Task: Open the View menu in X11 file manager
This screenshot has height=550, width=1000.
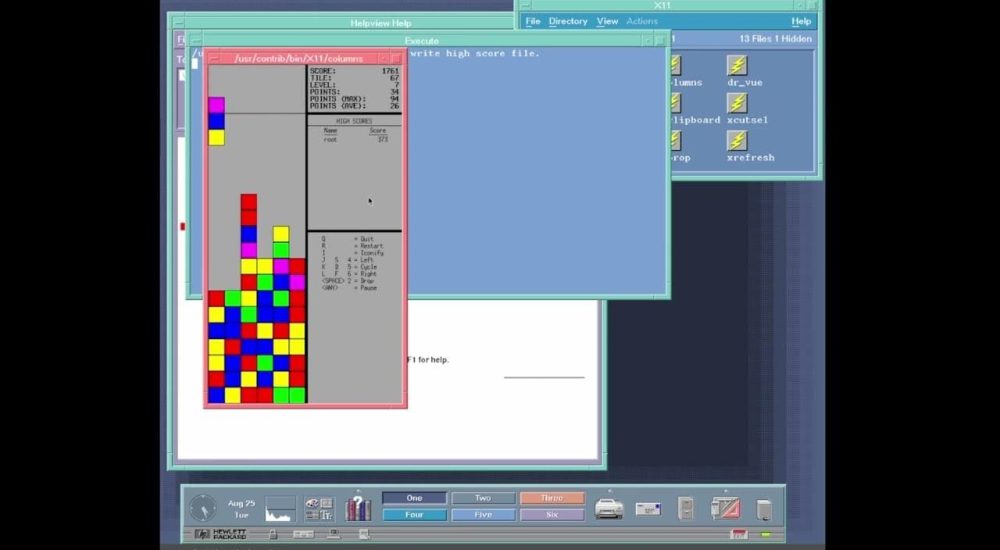Action: tap(607, 21)
